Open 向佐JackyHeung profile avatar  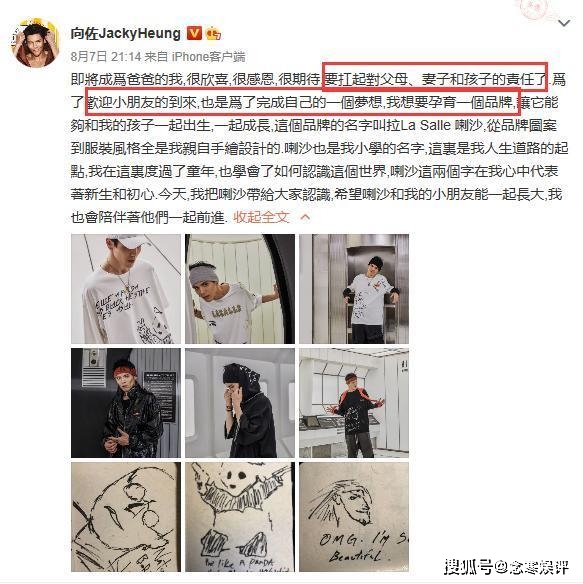coord(36,43)
